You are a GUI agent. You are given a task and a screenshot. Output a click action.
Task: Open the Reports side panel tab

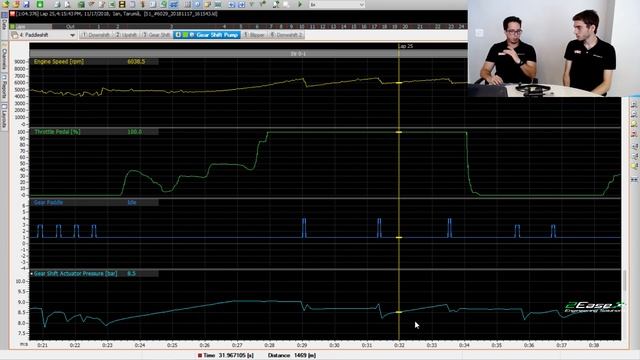[4, 87]
